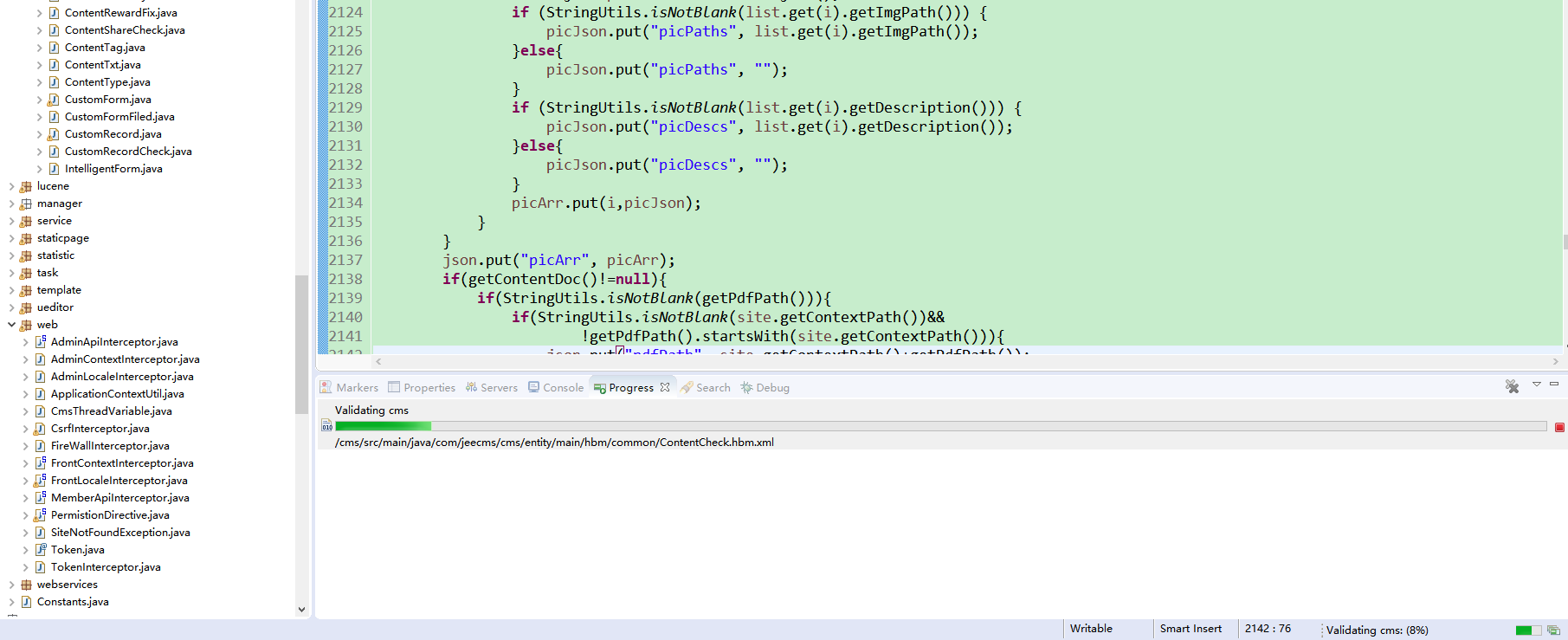Open the Debug tab
This screenshot has width=1568, height=640.
765,388
